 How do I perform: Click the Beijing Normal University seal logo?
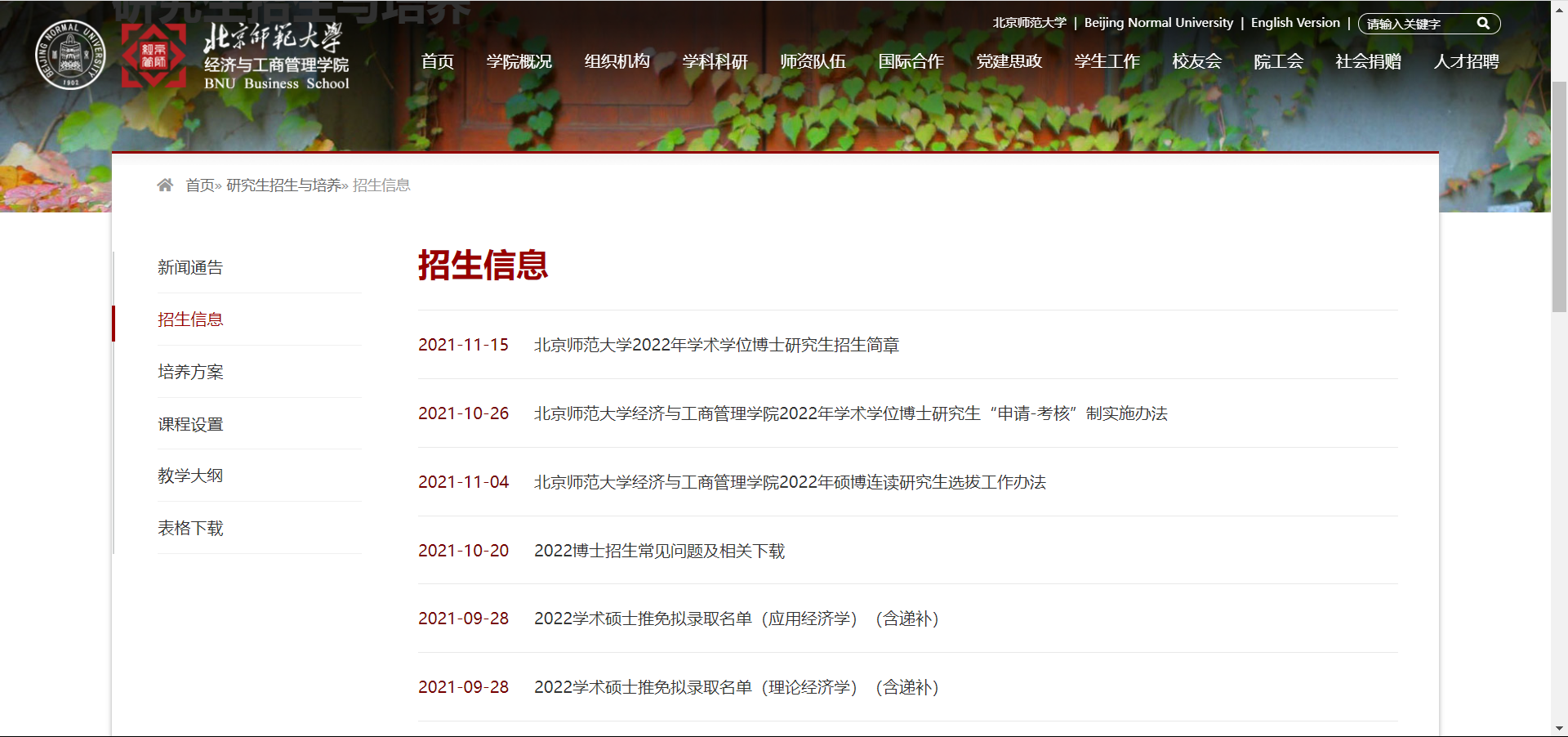point(70,54)
